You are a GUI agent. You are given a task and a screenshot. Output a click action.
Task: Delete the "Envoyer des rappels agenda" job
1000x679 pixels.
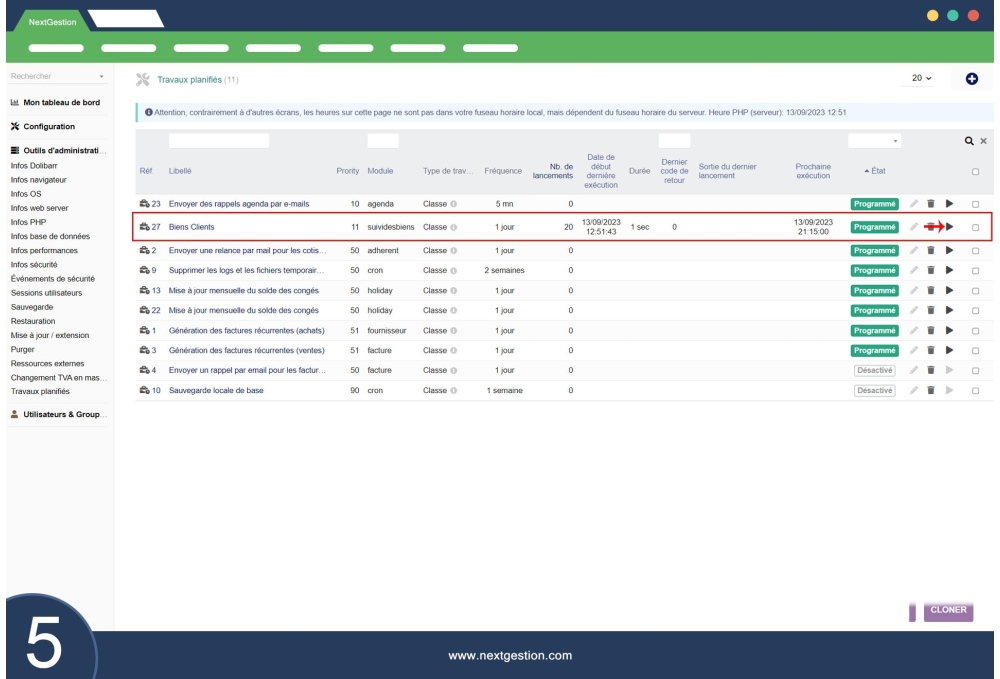coord(930,203)
